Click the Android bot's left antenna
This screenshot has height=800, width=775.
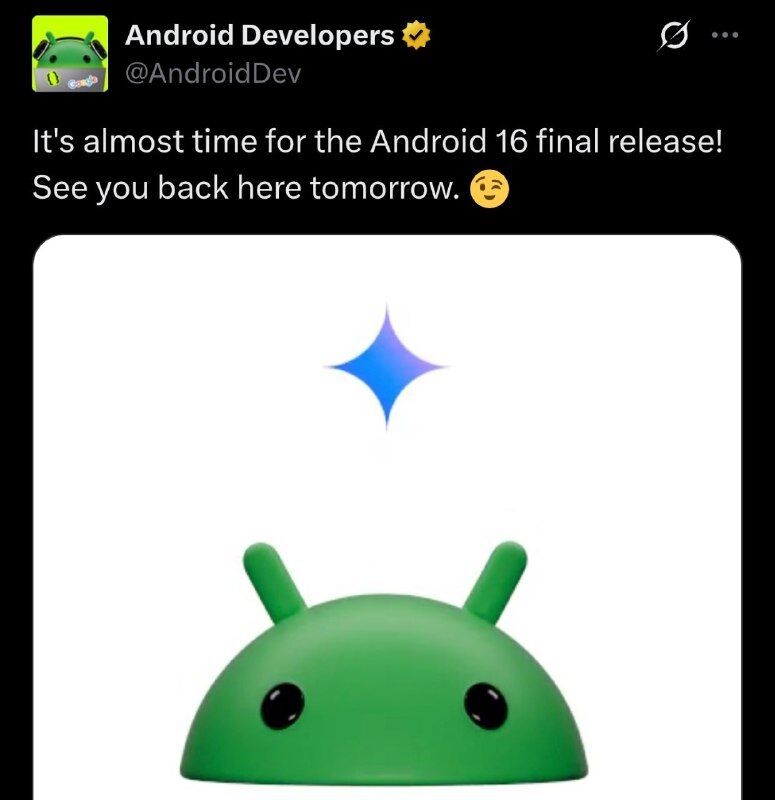point(274,582)
